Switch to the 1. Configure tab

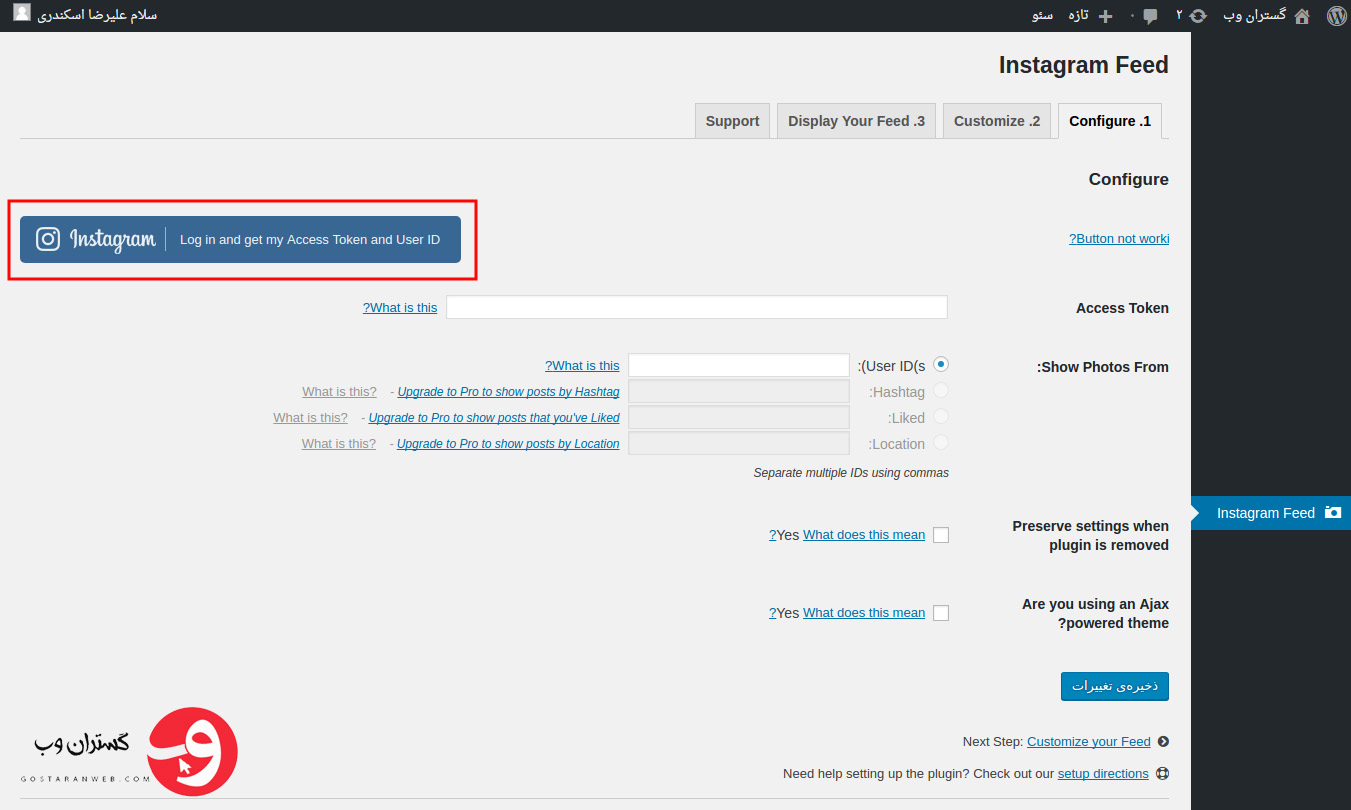pos(1110,121)
